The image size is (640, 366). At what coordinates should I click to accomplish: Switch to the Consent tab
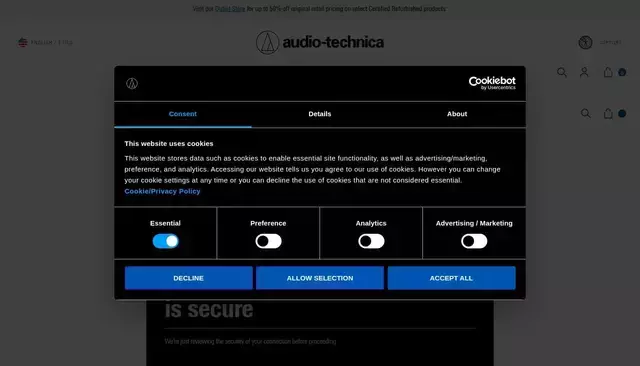click(x=182, y=114)
